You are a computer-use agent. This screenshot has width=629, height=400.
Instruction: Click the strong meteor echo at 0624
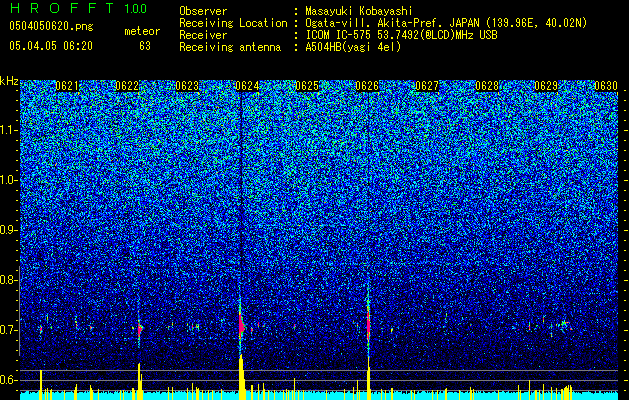[241, 325]
